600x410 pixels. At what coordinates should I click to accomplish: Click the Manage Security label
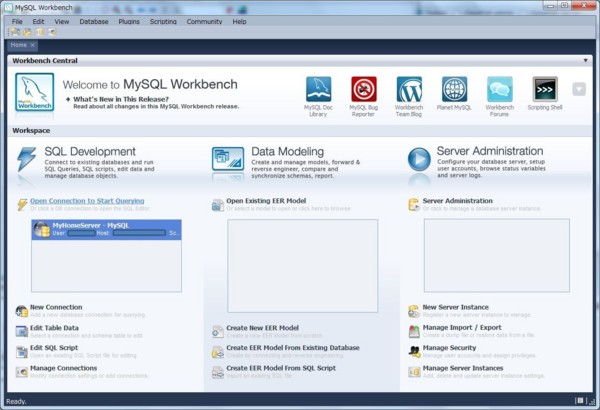coord(449,348)
